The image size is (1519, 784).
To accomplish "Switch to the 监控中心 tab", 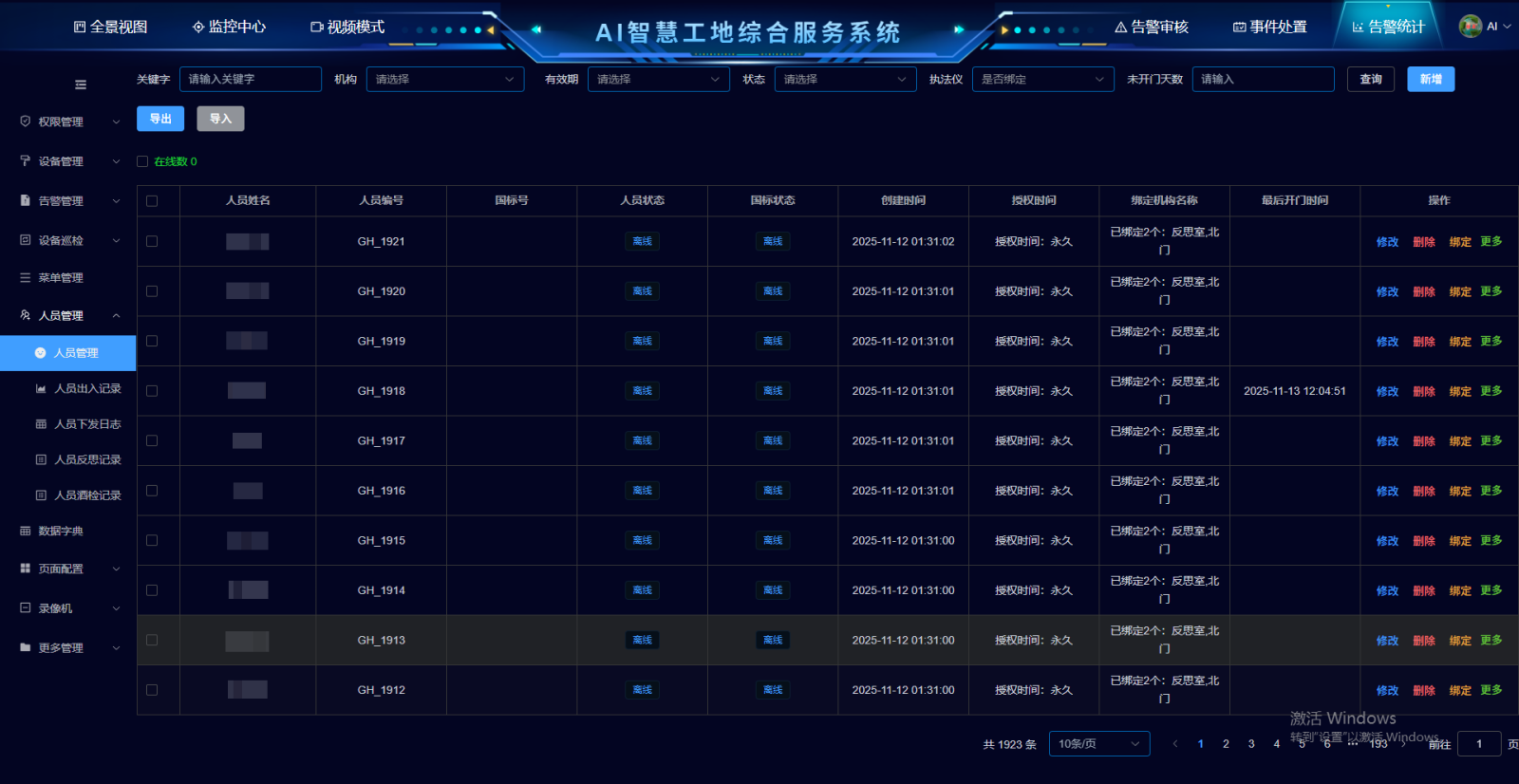I will 229,27.
